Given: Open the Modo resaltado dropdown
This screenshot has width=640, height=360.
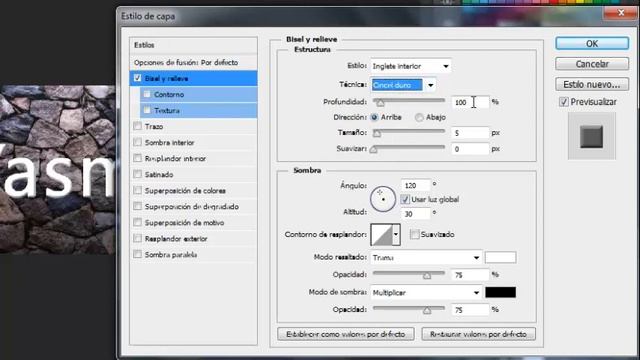Looking at the screenshot, I should click(426, 258).
